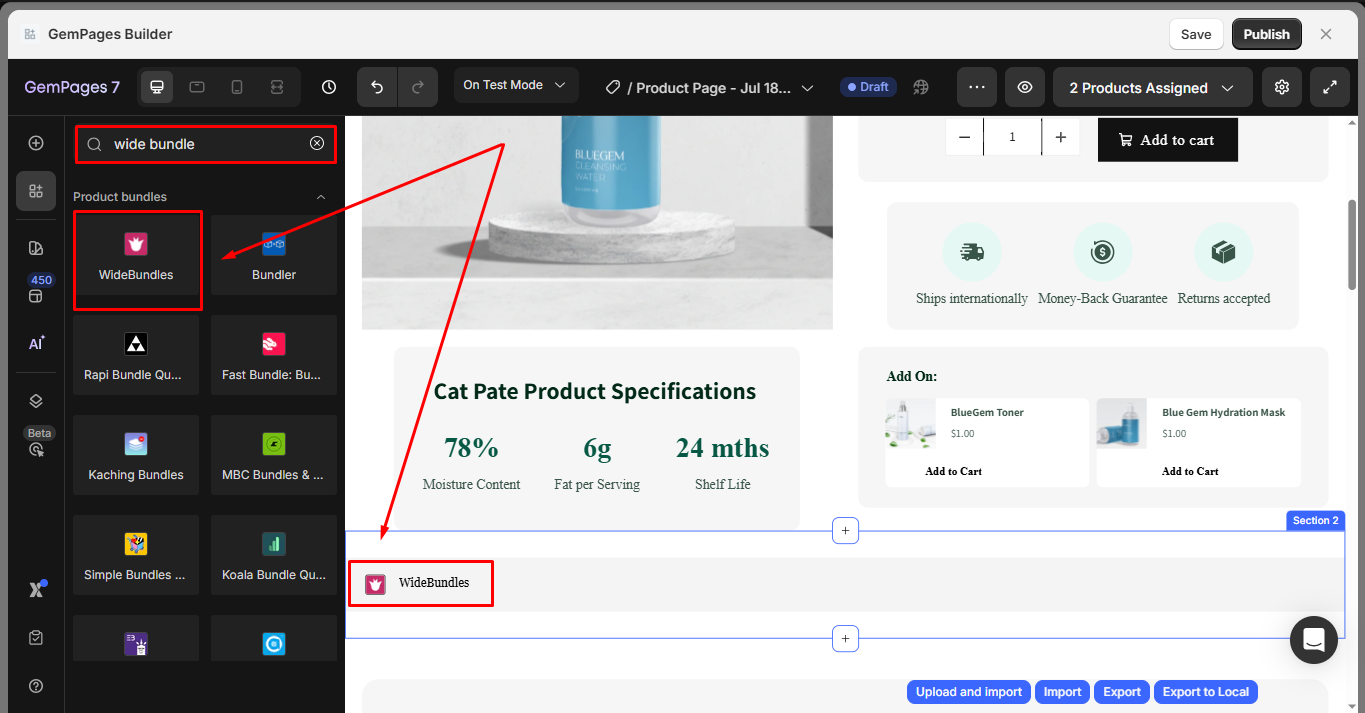This screenshot has width=1365, height=713.
Task: Click the black Add to cart button
Action: pyautogui.click(x=1167, y=140)
